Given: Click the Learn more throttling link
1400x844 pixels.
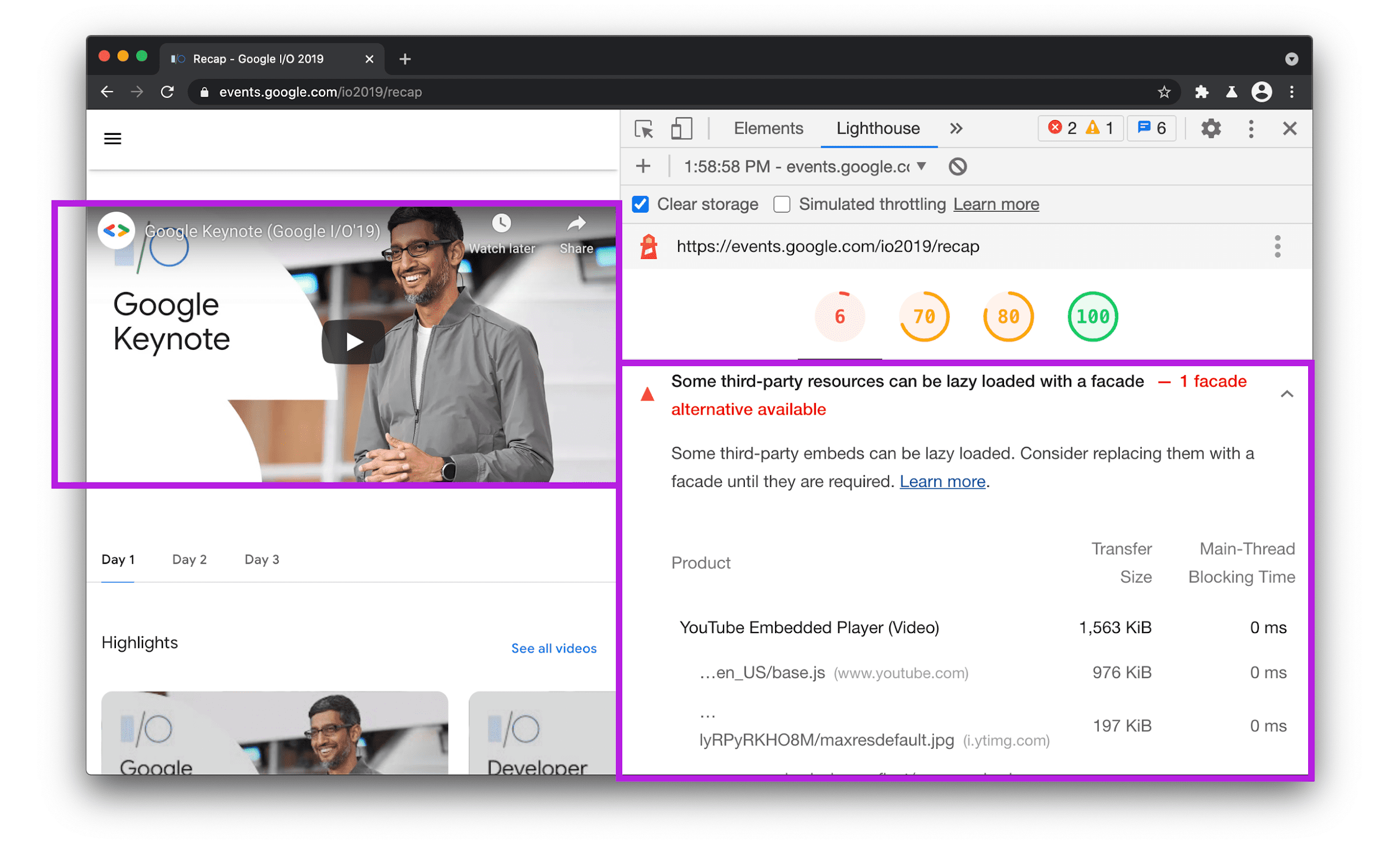Looking at the screenshot, I should click(x=996, y=205).
